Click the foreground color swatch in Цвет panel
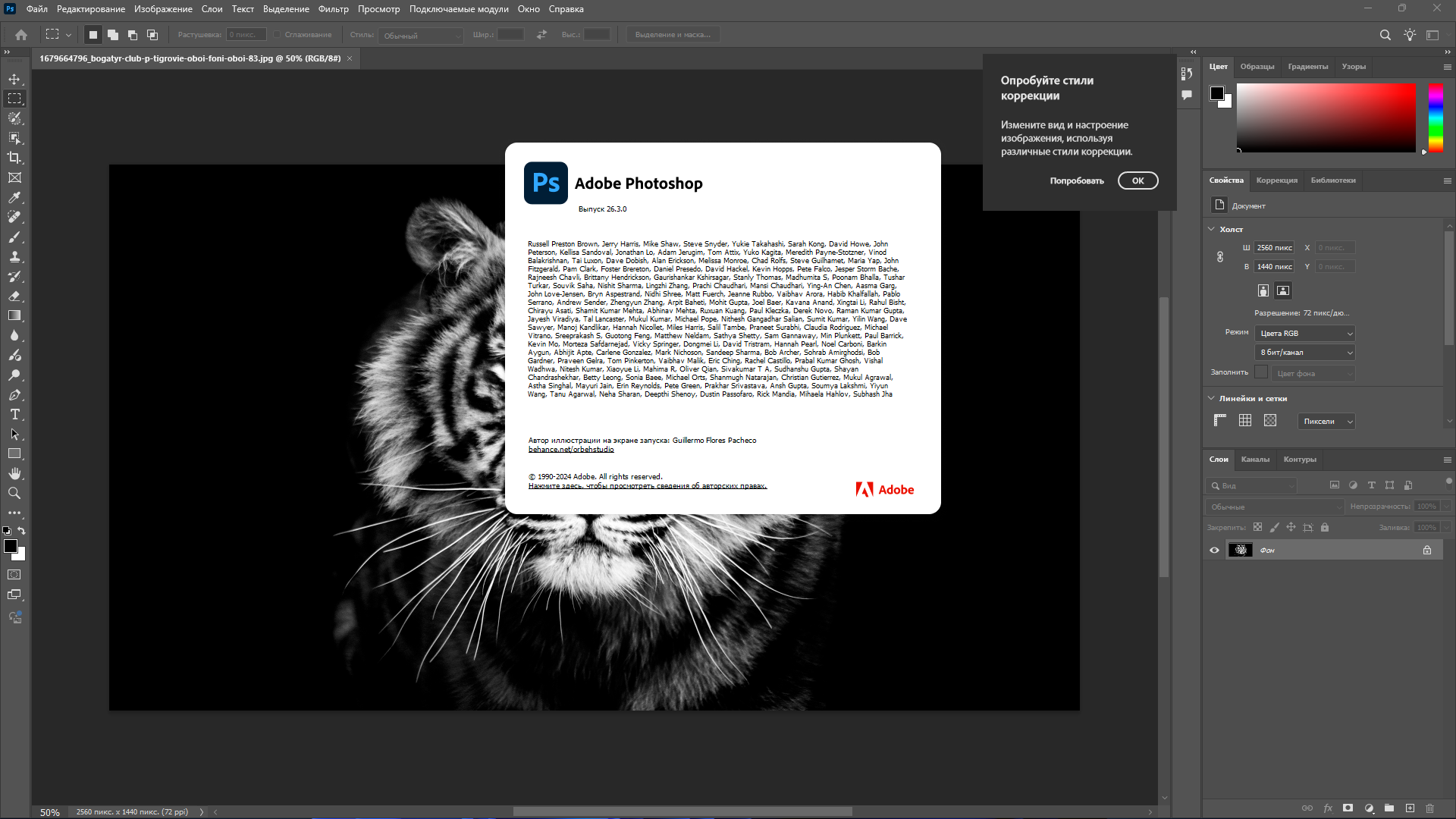Image resolution: width=1456 pixels, height=819 pixels. (x=1217, y=93)
